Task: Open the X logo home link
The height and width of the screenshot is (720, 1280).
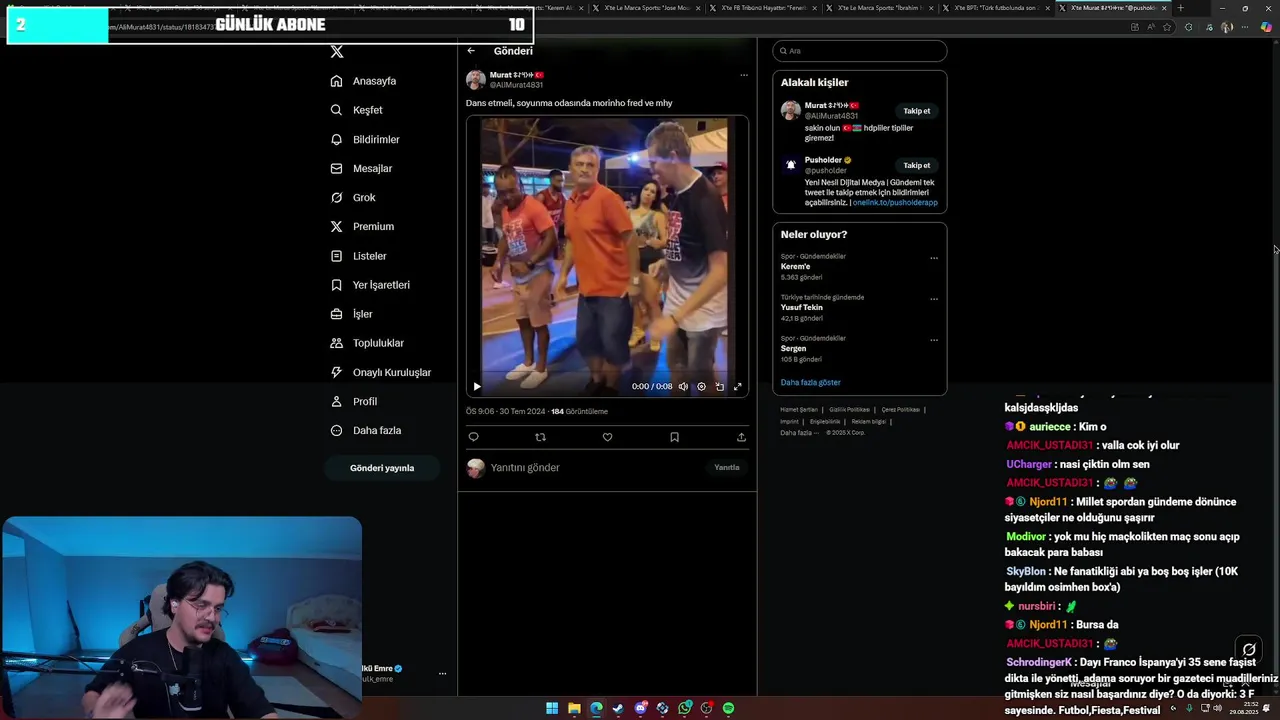Action: (337, 51)
